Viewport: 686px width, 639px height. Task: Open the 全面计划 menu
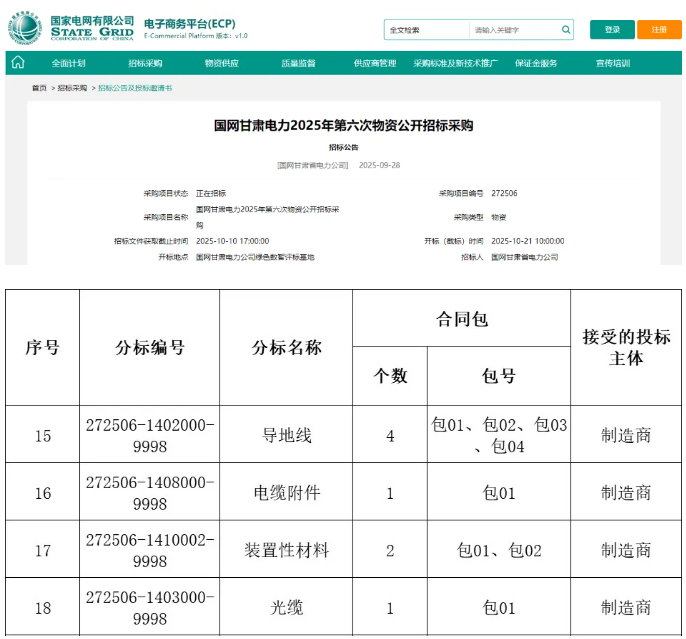click(x=68, y=64)
